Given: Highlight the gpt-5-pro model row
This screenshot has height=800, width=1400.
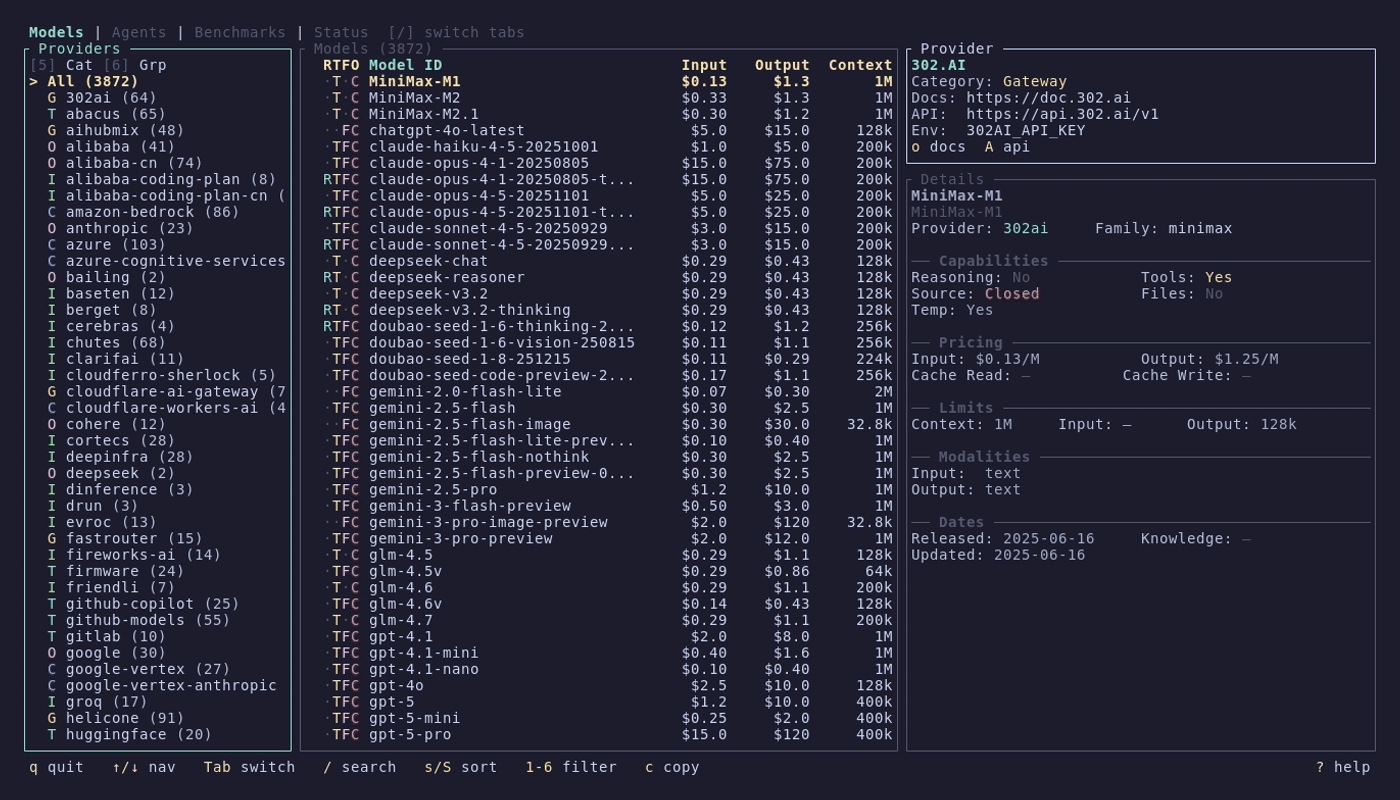Looking at the screenshot, I should [409, 734].
